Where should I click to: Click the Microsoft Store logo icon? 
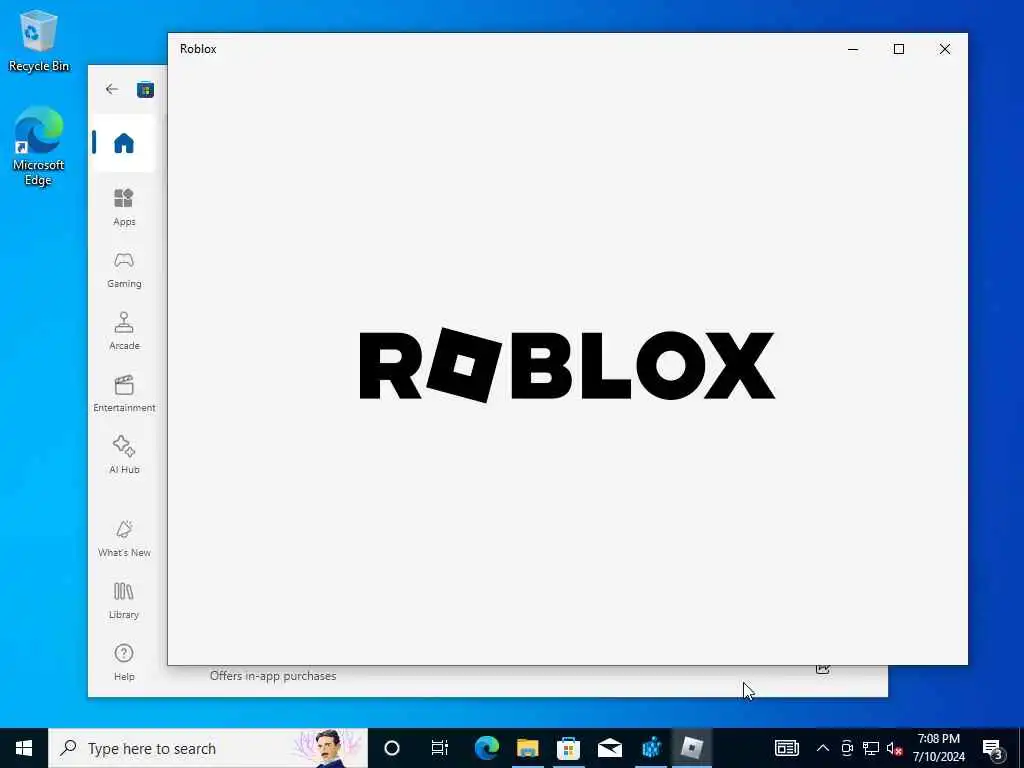click(145, 89)
